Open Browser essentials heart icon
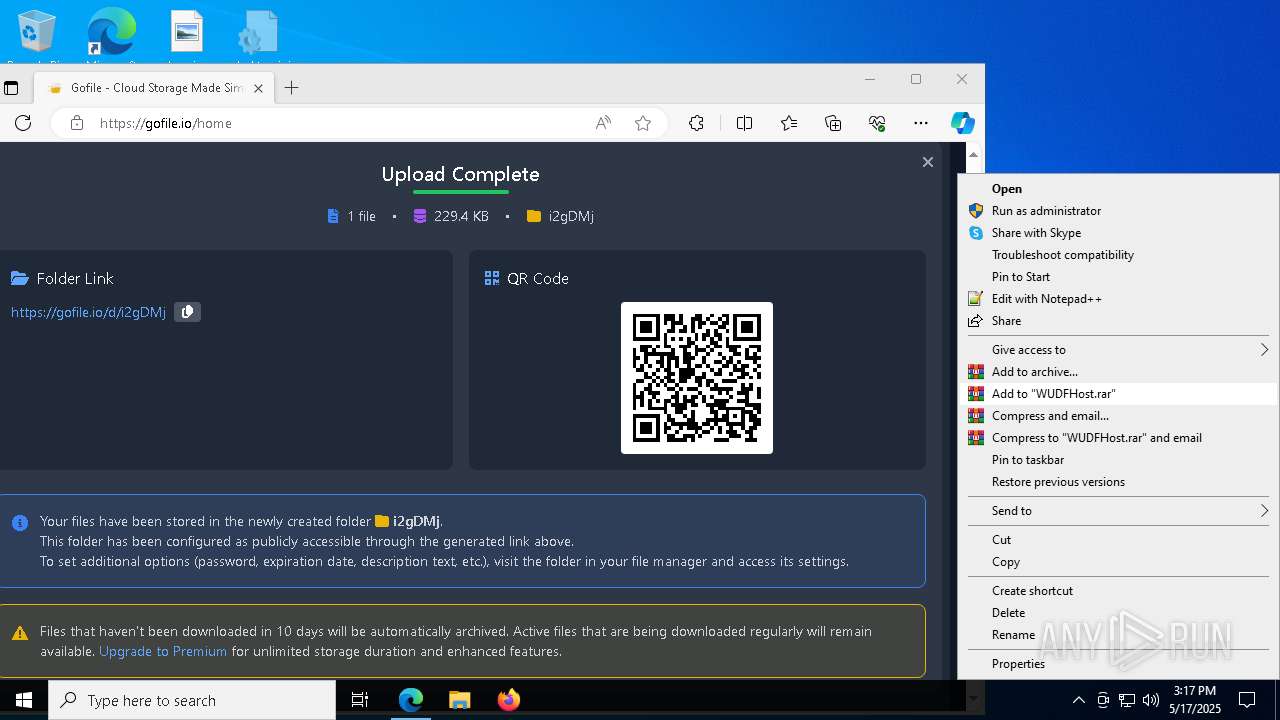 (877, 123)
